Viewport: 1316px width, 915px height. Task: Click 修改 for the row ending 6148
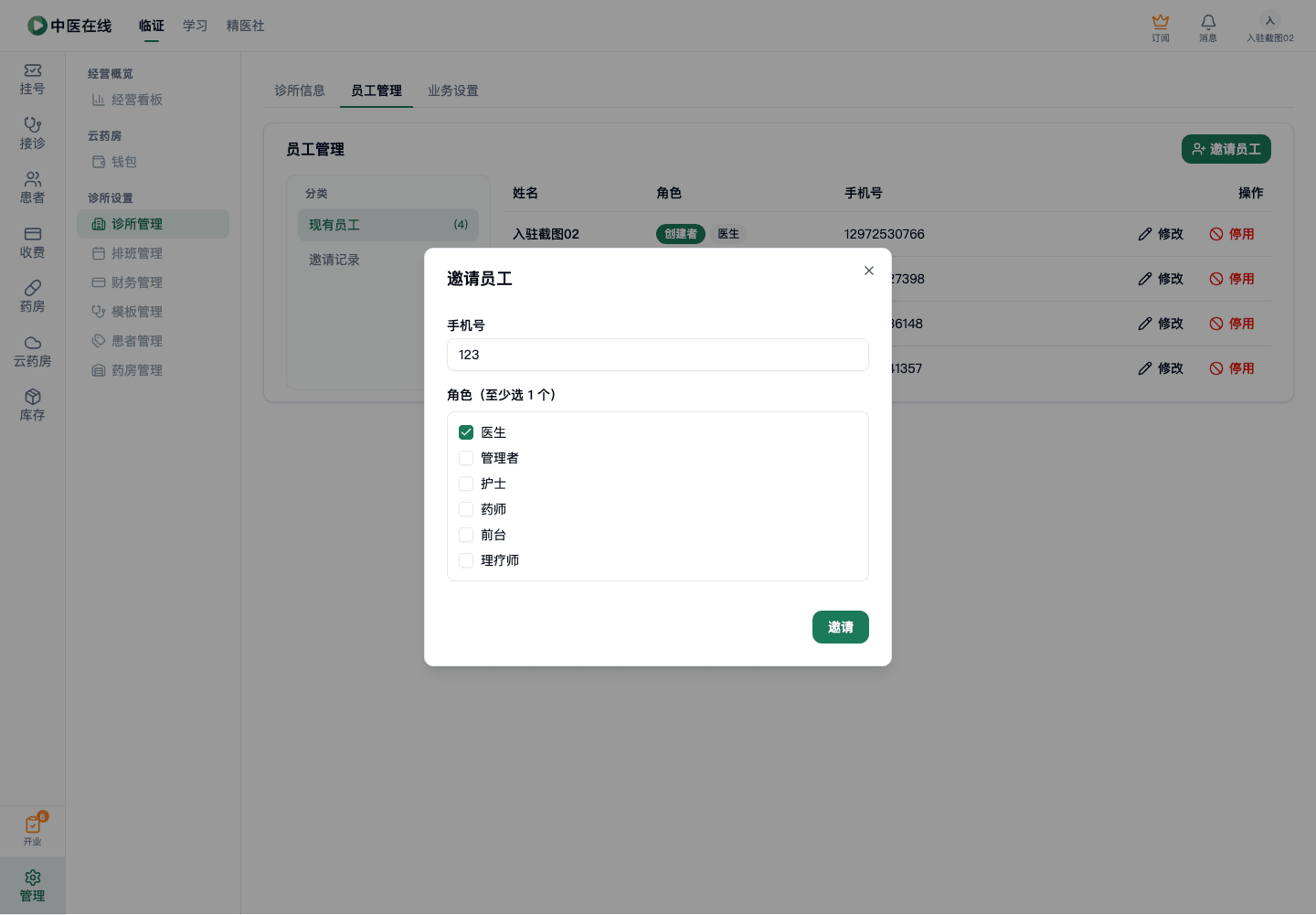[x=1161, y=324]
